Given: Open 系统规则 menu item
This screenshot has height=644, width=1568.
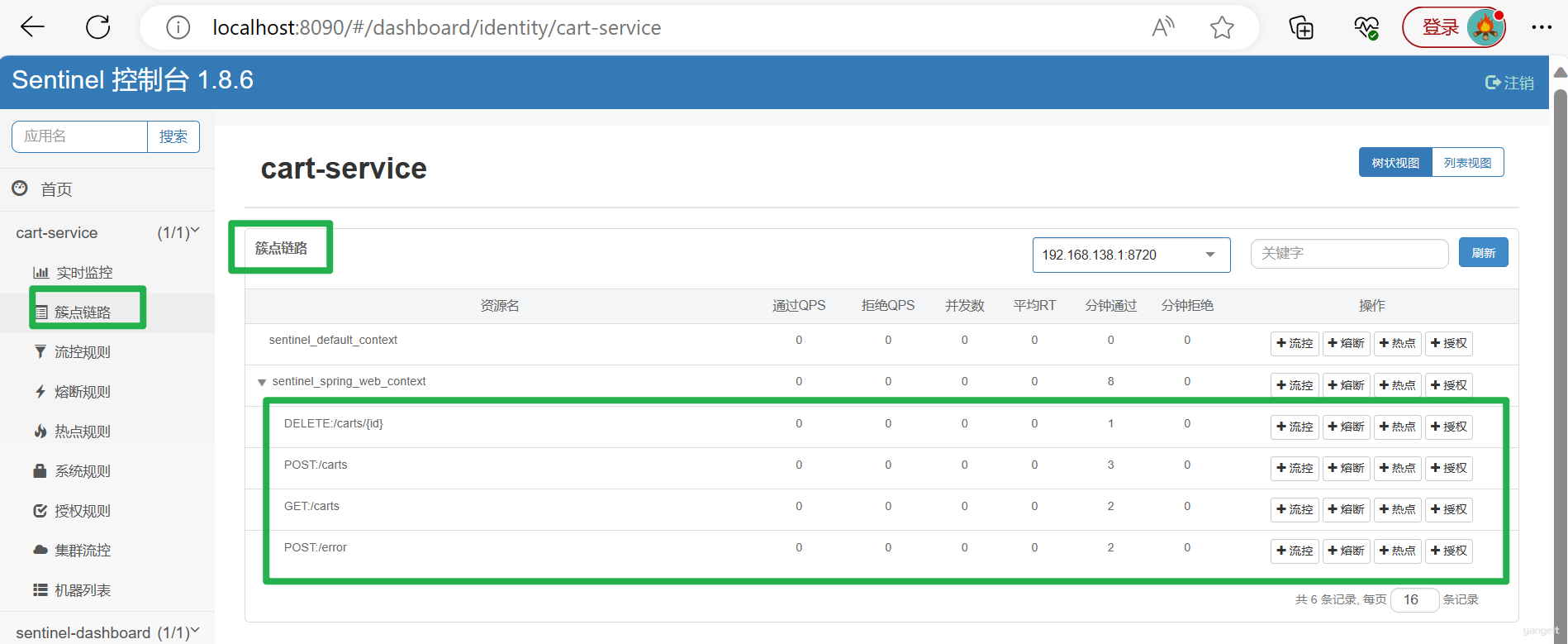Looking at the screenshot, I should (83, 471).
